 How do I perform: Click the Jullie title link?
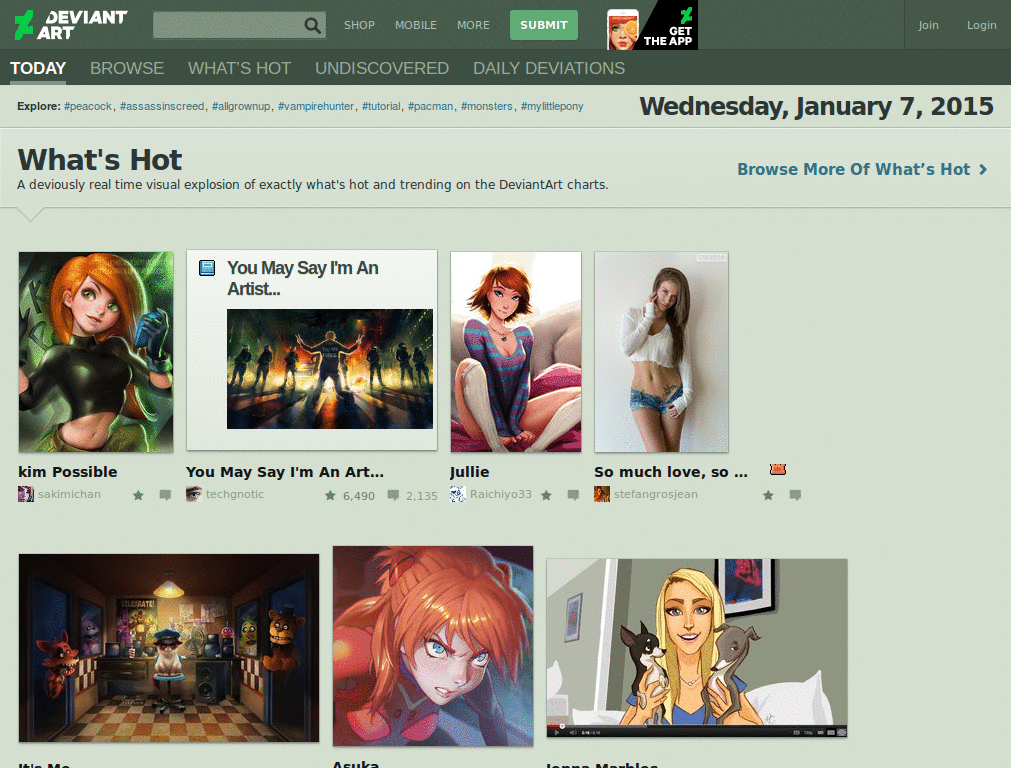click(470, 472)
